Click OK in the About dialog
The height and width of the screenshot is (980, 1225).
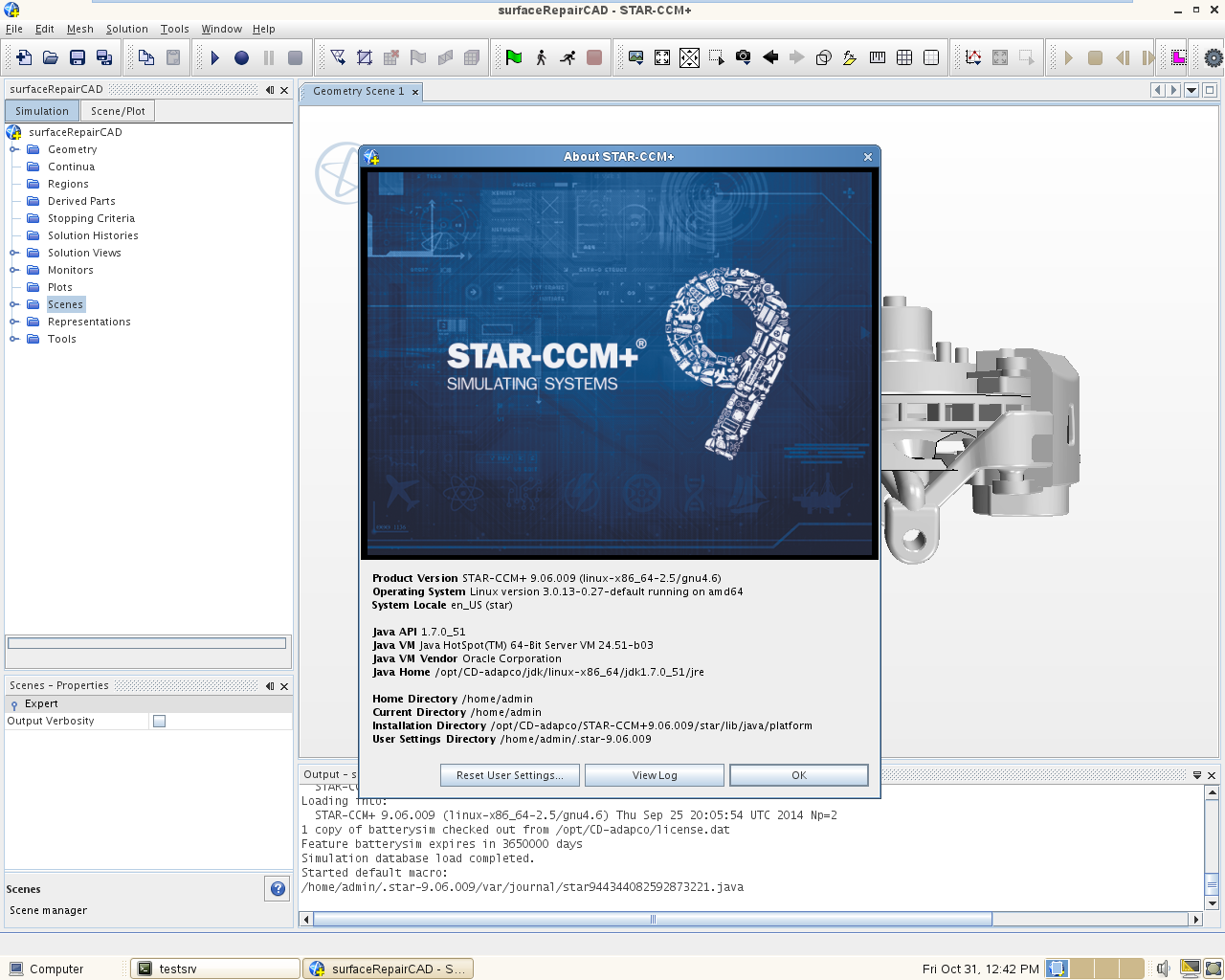click(799, 775)
